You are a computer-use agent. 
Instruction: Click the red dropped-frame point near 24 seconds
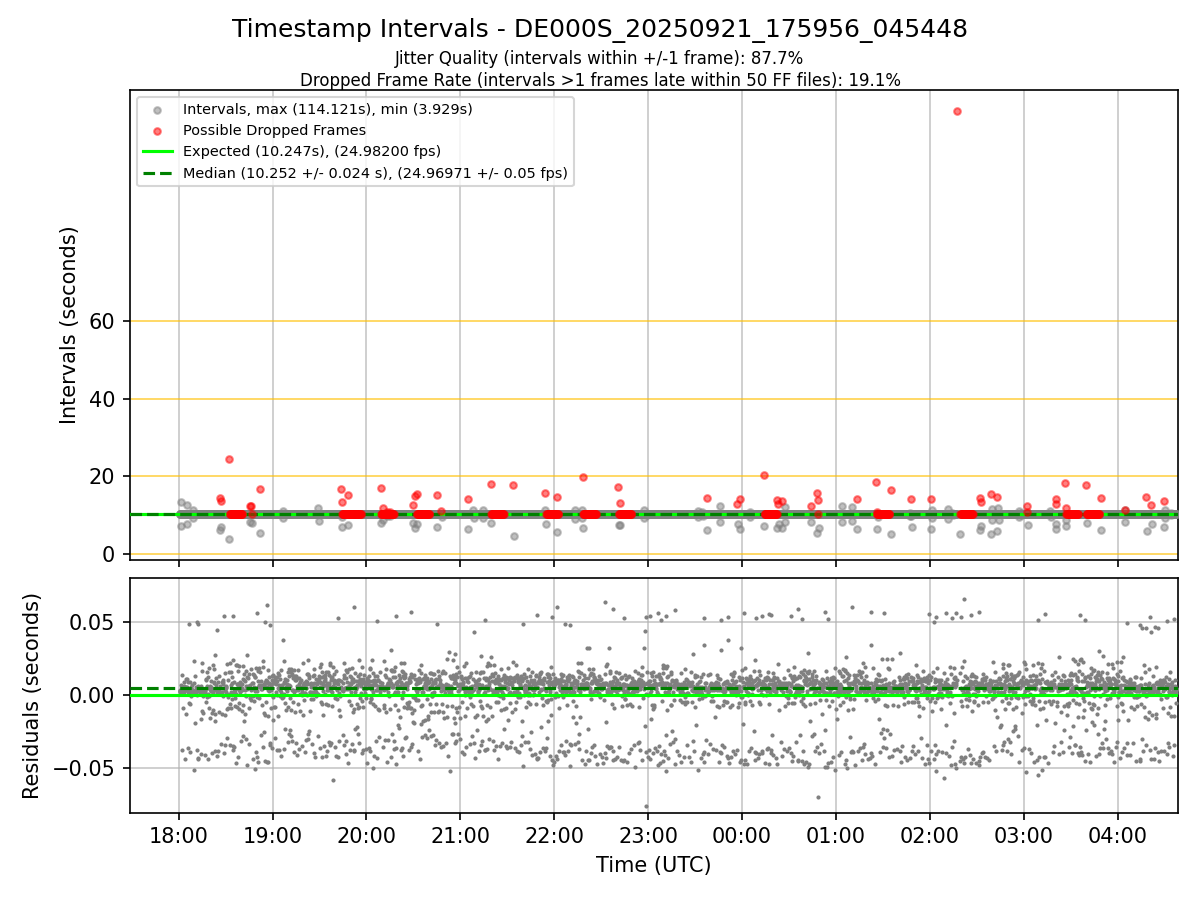coord(229,459)
